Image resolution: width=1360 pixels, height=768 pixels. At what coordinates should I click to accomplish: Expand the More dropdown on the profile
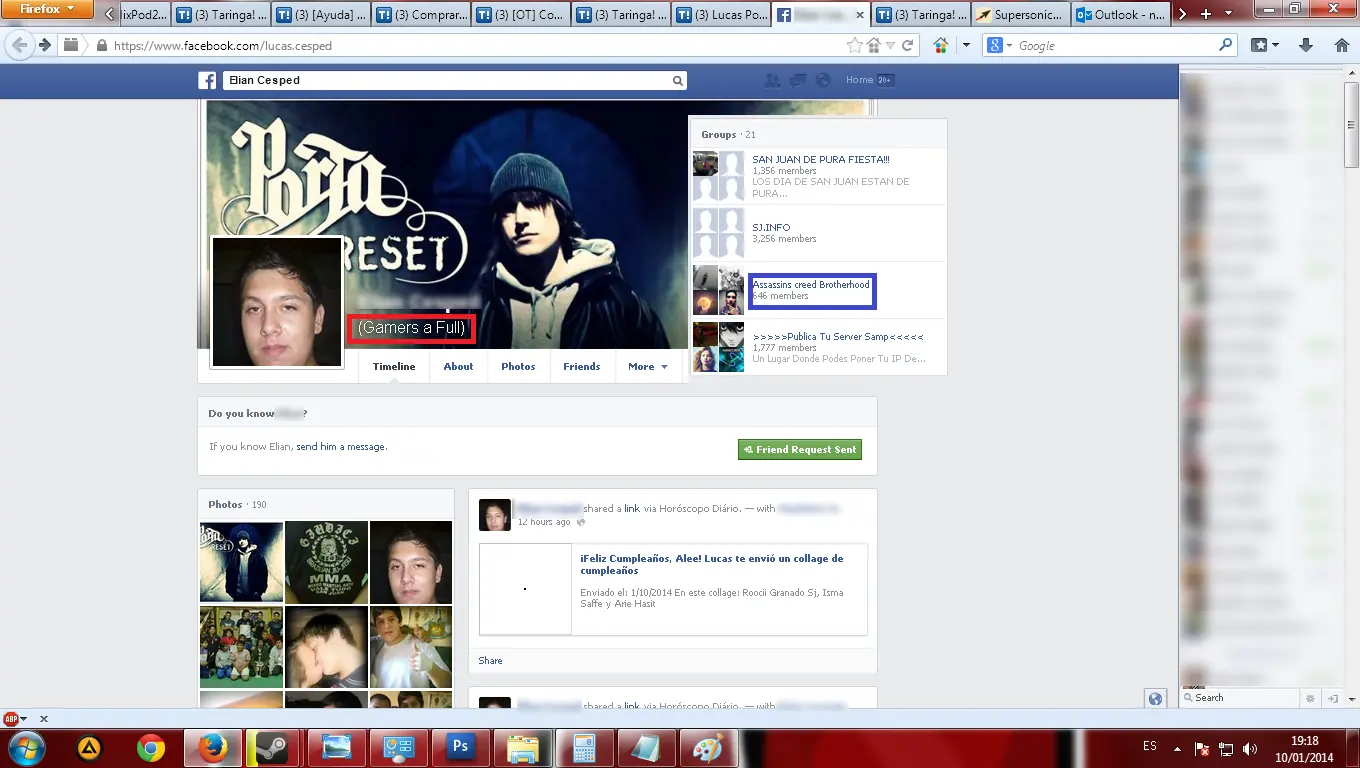647,366
